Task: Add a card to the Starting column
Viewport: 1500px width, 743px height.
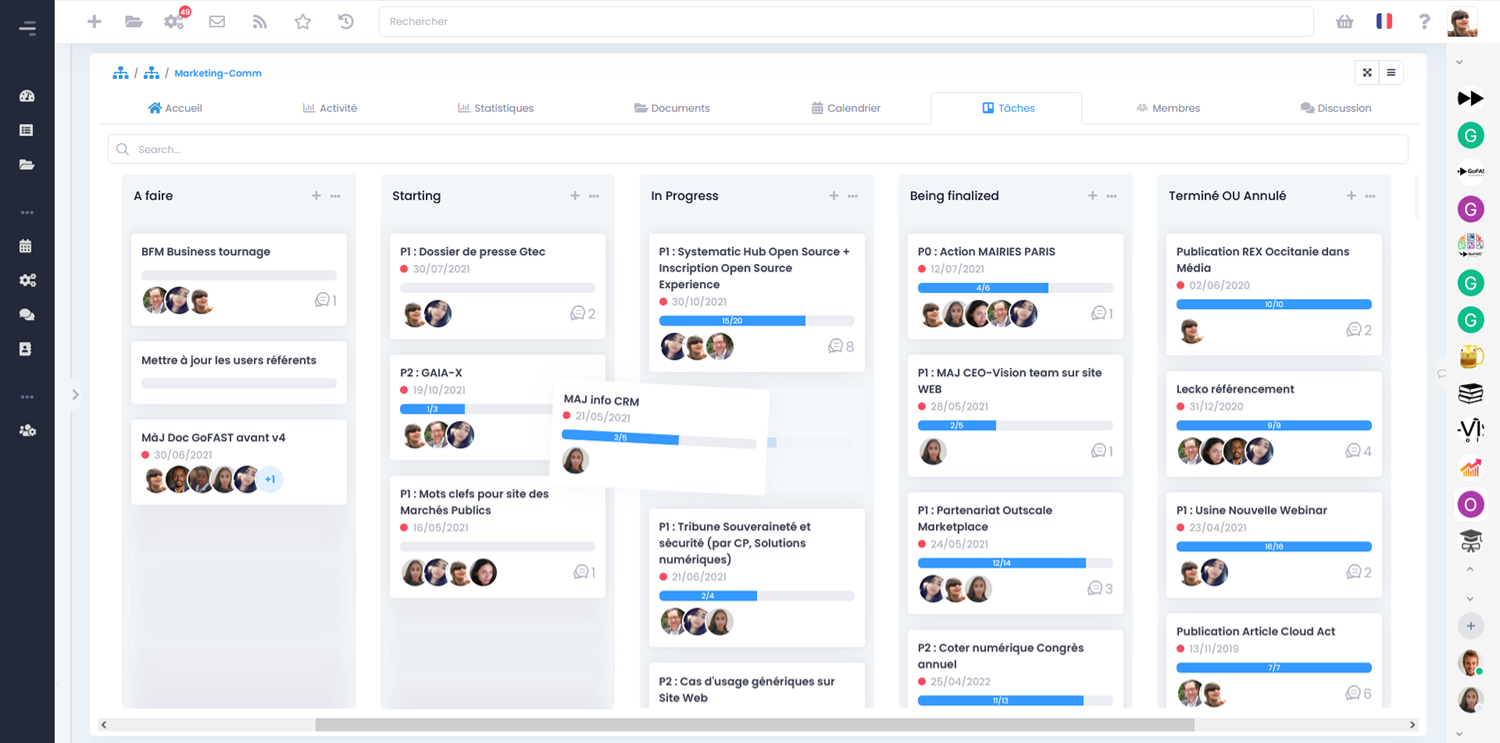Action: click(575, 196)
